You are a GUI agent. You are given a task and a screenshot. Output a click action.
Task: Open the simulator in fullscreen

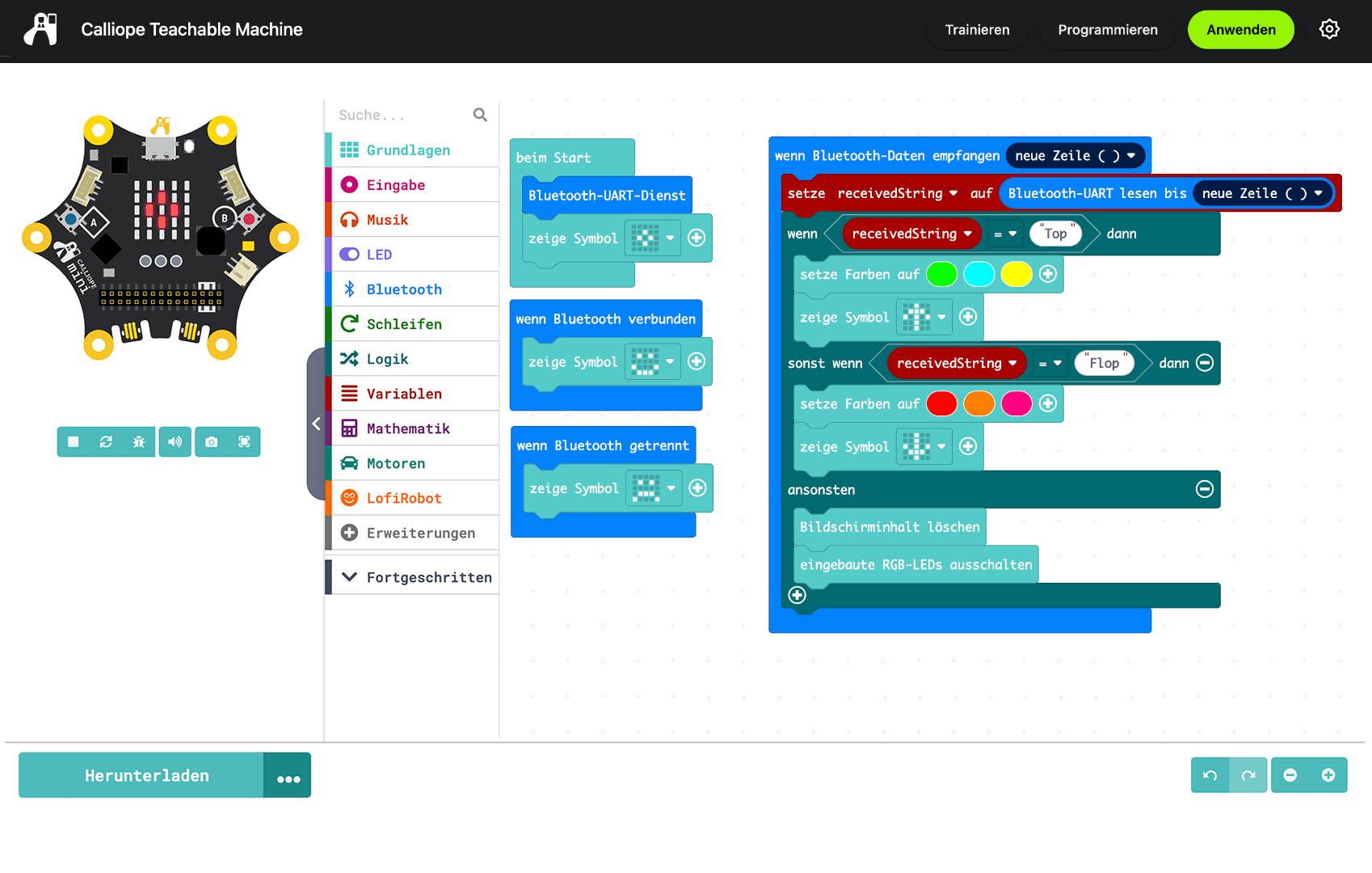(x=244, y=442)
